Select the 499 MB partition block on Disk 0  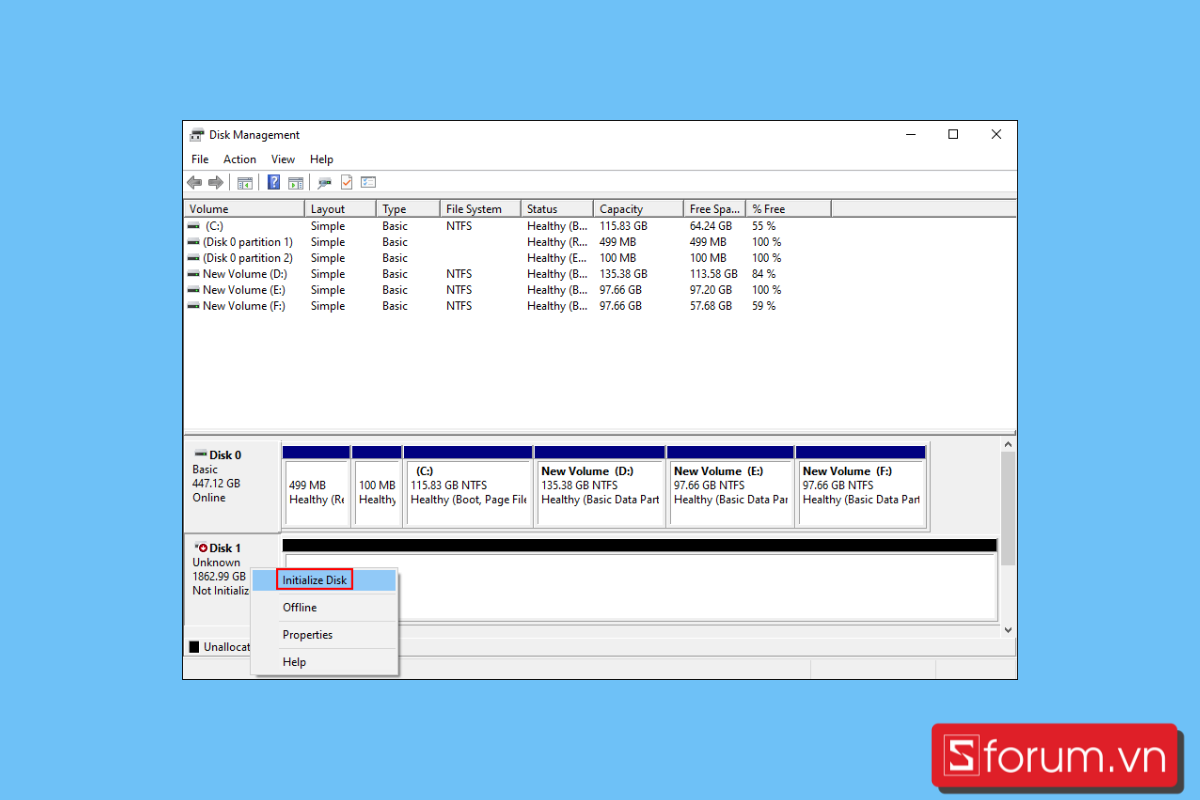click(x=316, y=486)
